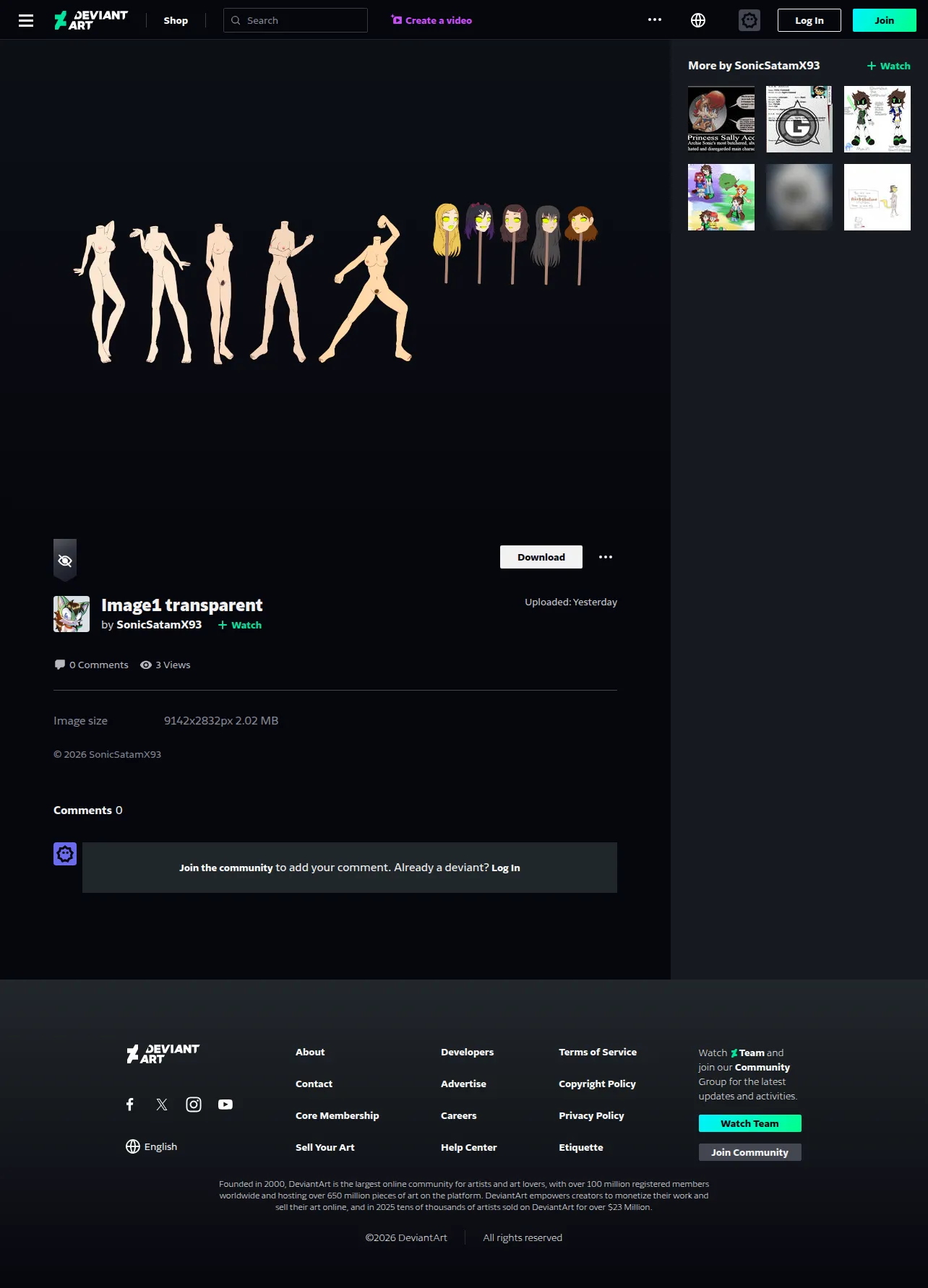This screenshot has height=1288, width=928.
Task: Open DeviantArt Facebook page from footer
Action: click(x=130, y=1105)
